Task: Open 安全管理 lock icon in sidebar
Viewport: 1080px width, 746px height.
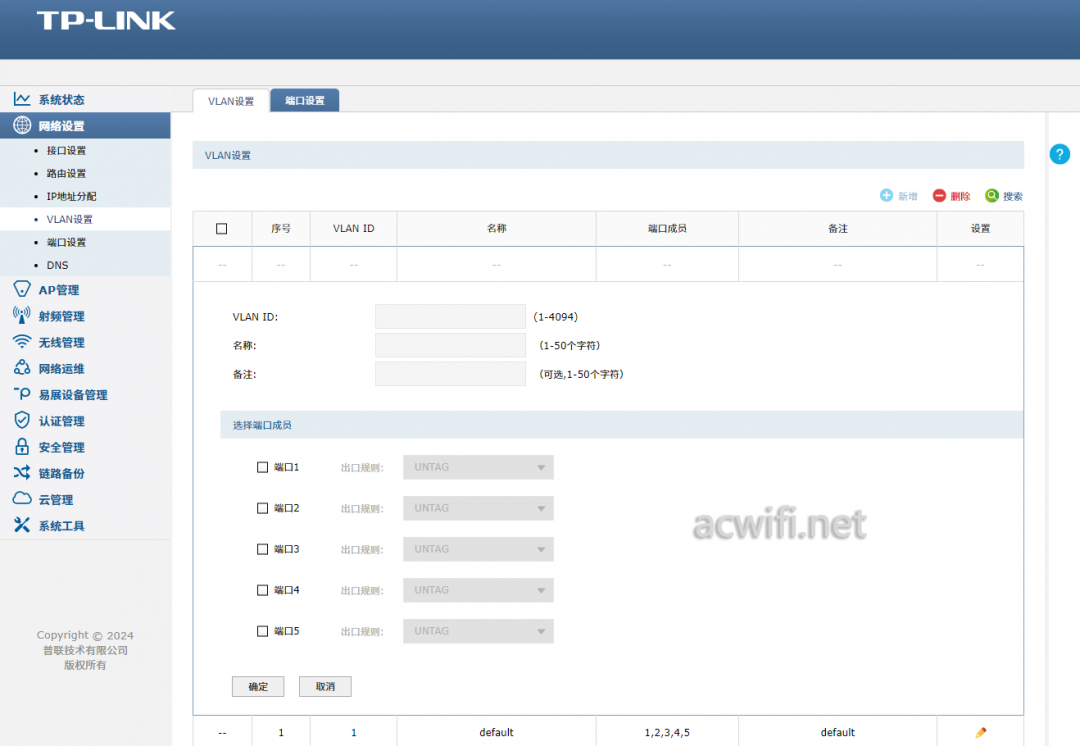Action: pyautogui.click(x=22, y=446)
